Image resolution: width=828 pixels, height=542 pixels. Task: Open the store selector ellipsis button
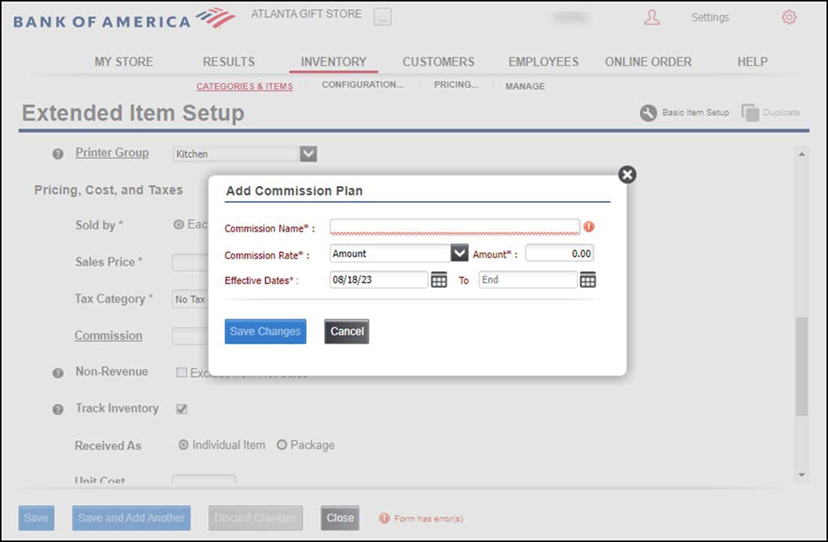(383, 17)
